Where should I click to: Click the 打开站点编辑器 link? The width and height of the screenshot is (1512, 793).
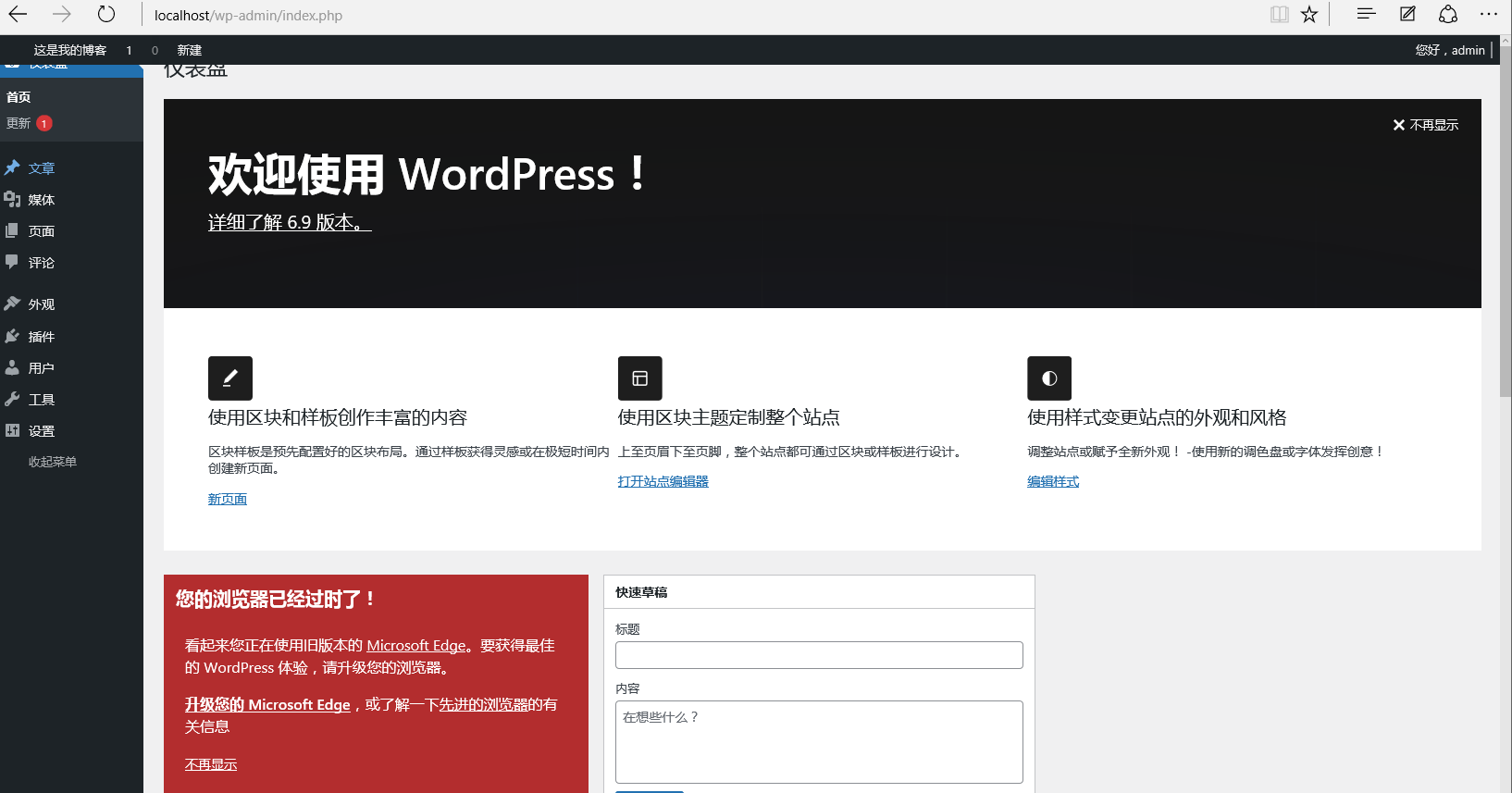[x=663, y=481]
